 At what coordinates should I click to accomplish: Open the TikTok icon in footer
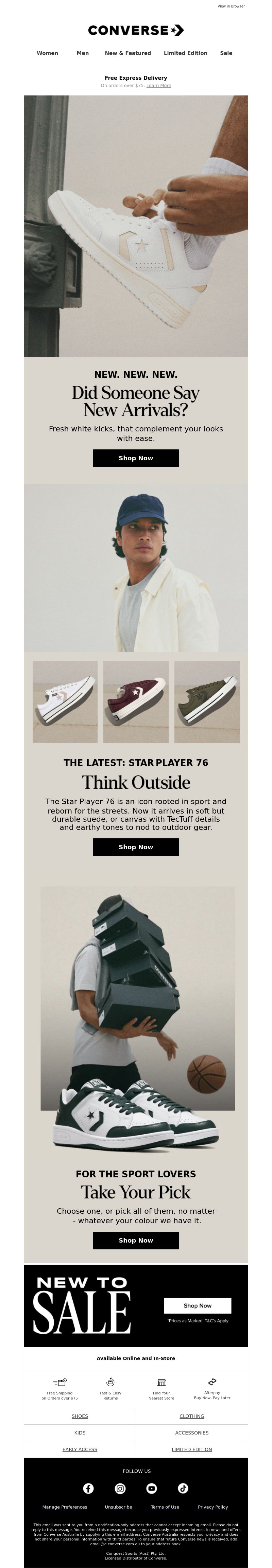183,1488
